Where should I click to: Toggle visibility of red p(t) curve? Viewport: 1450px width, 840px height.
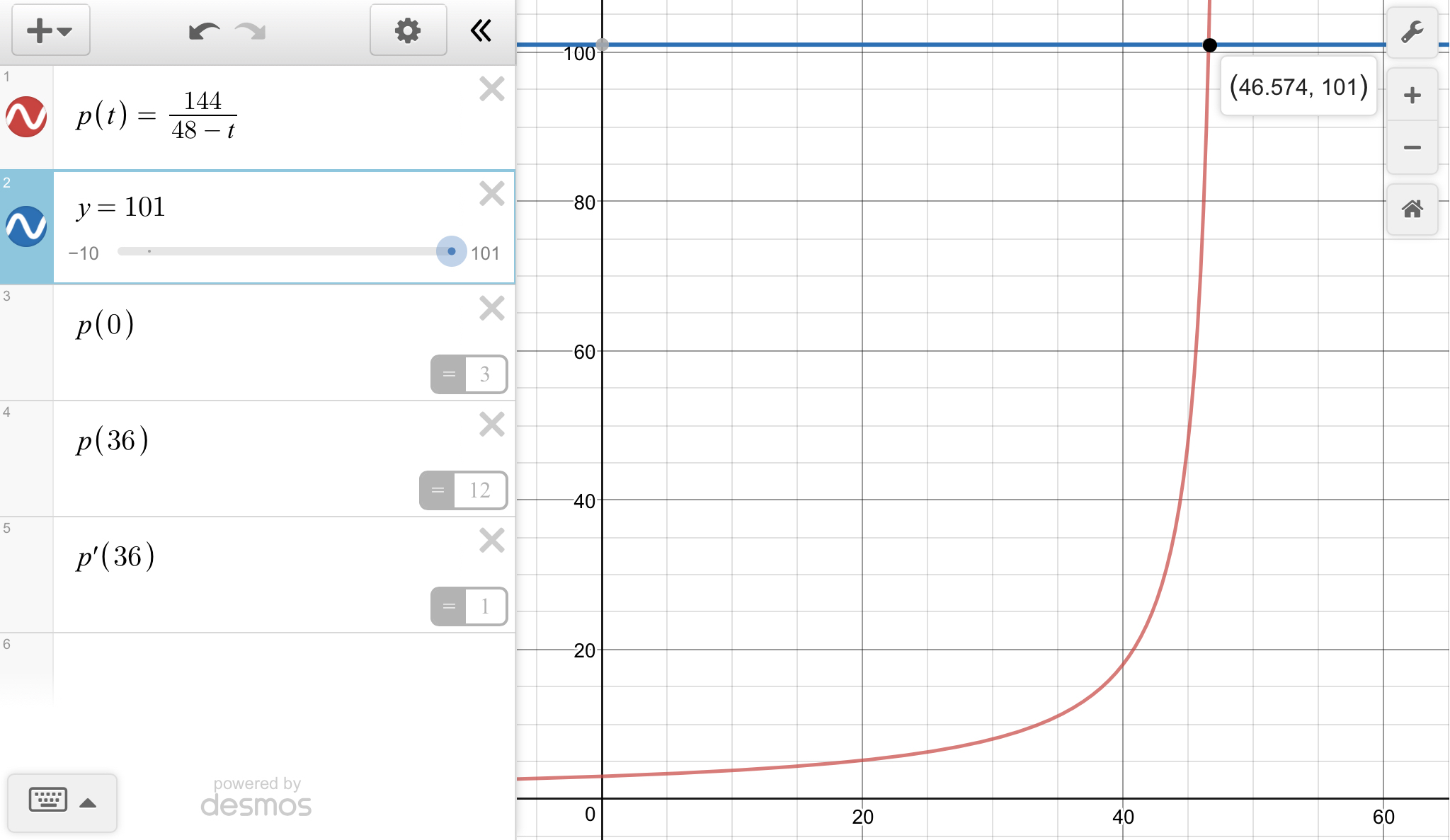(x=26, y=117)
